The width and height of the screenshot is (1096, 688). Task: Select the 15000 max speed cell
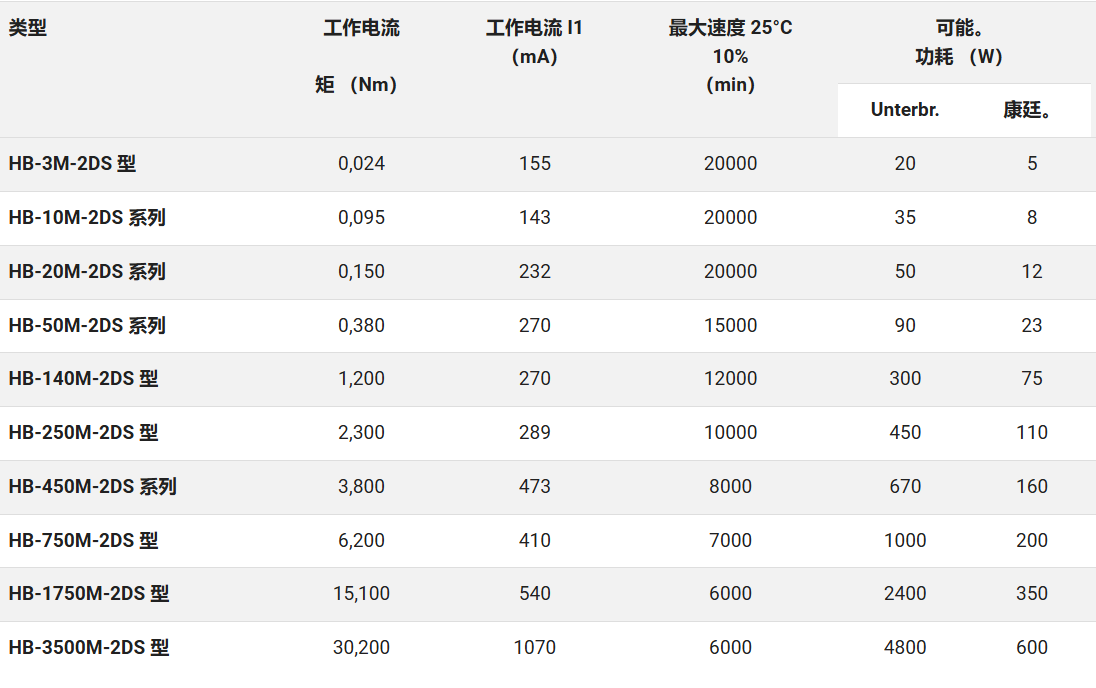(730, 326)
